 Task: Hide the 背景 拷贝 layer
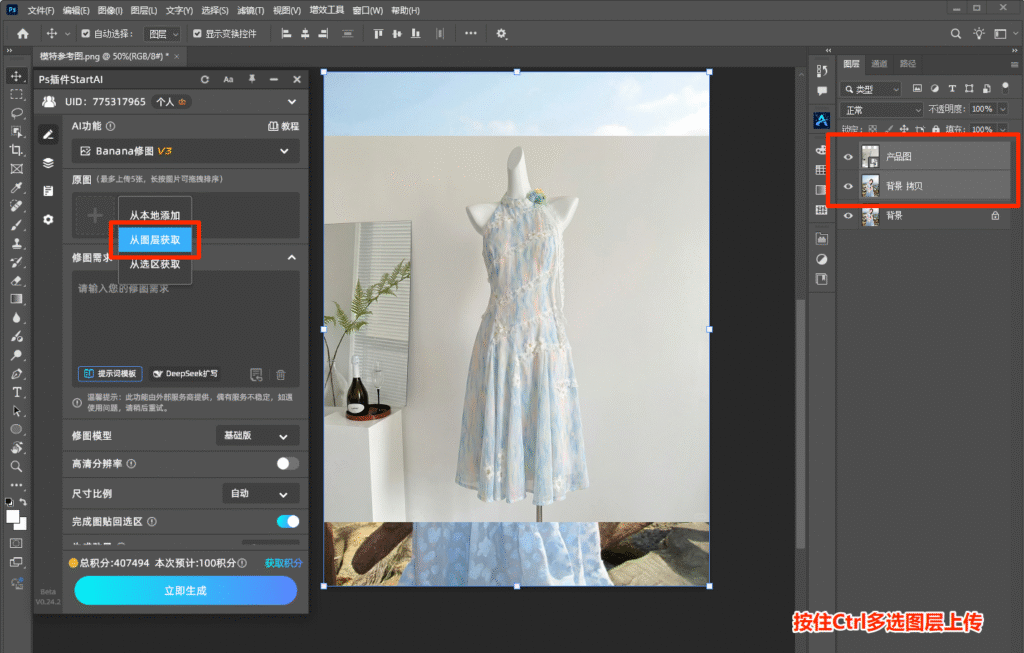point(848,186)
